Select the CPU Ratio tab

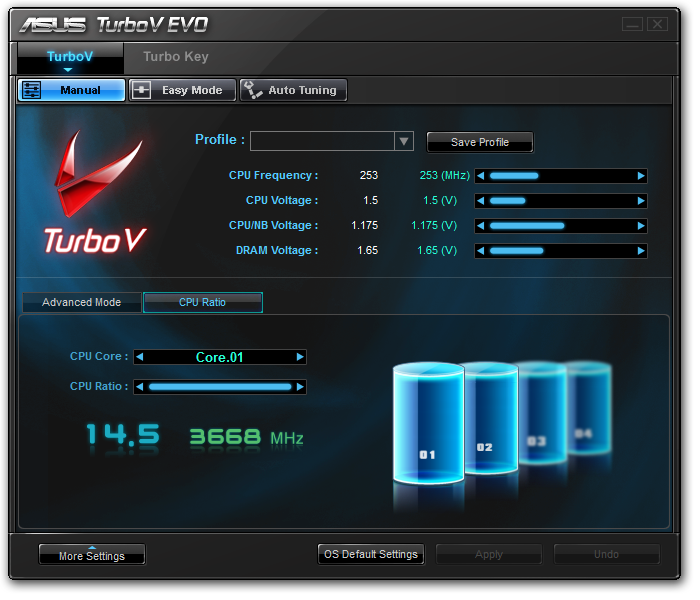pyautogui.click(x=204, y=305)
